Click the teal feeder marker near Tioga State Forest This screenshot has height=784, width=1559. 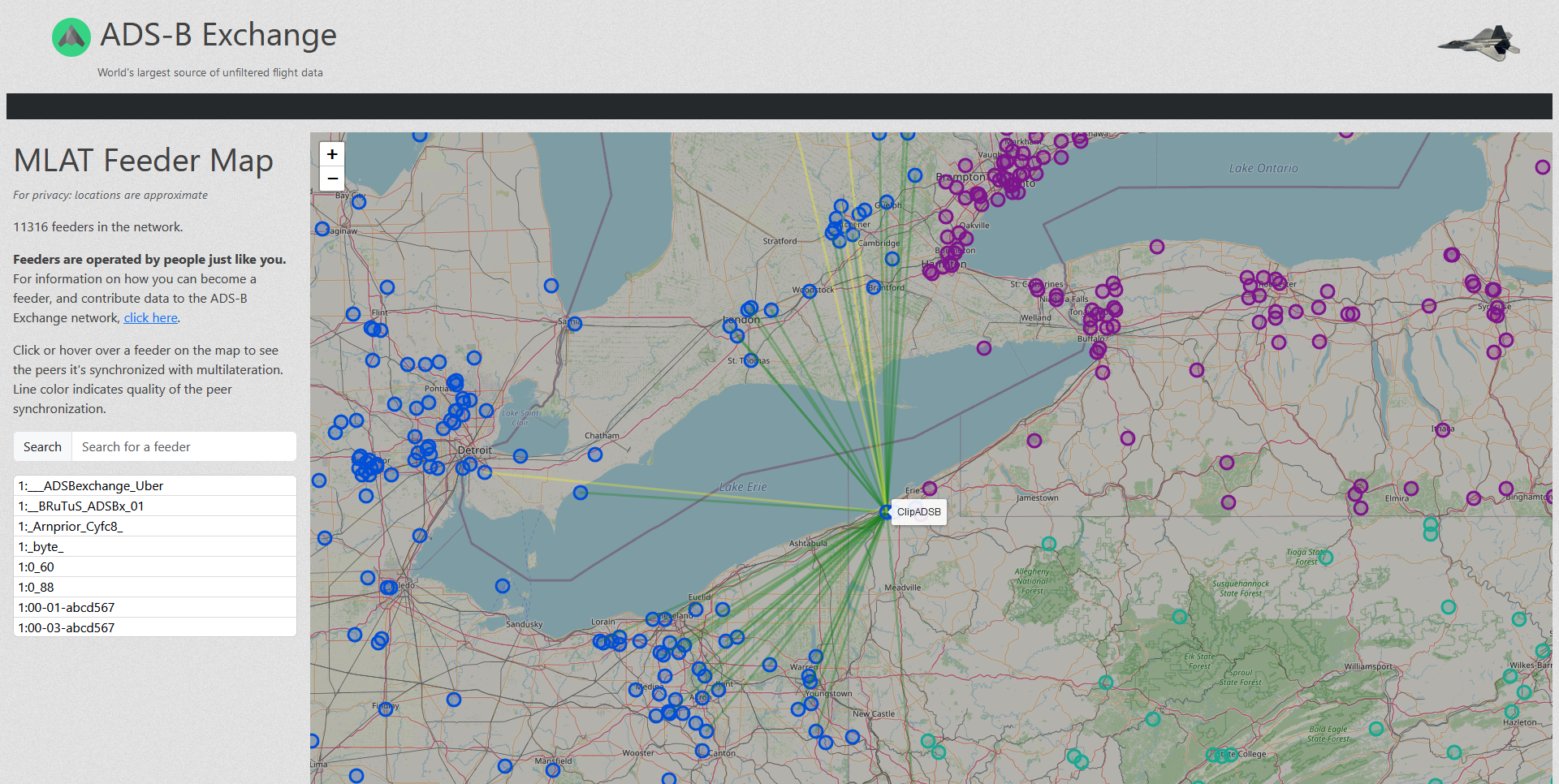tap(1326, 558)
